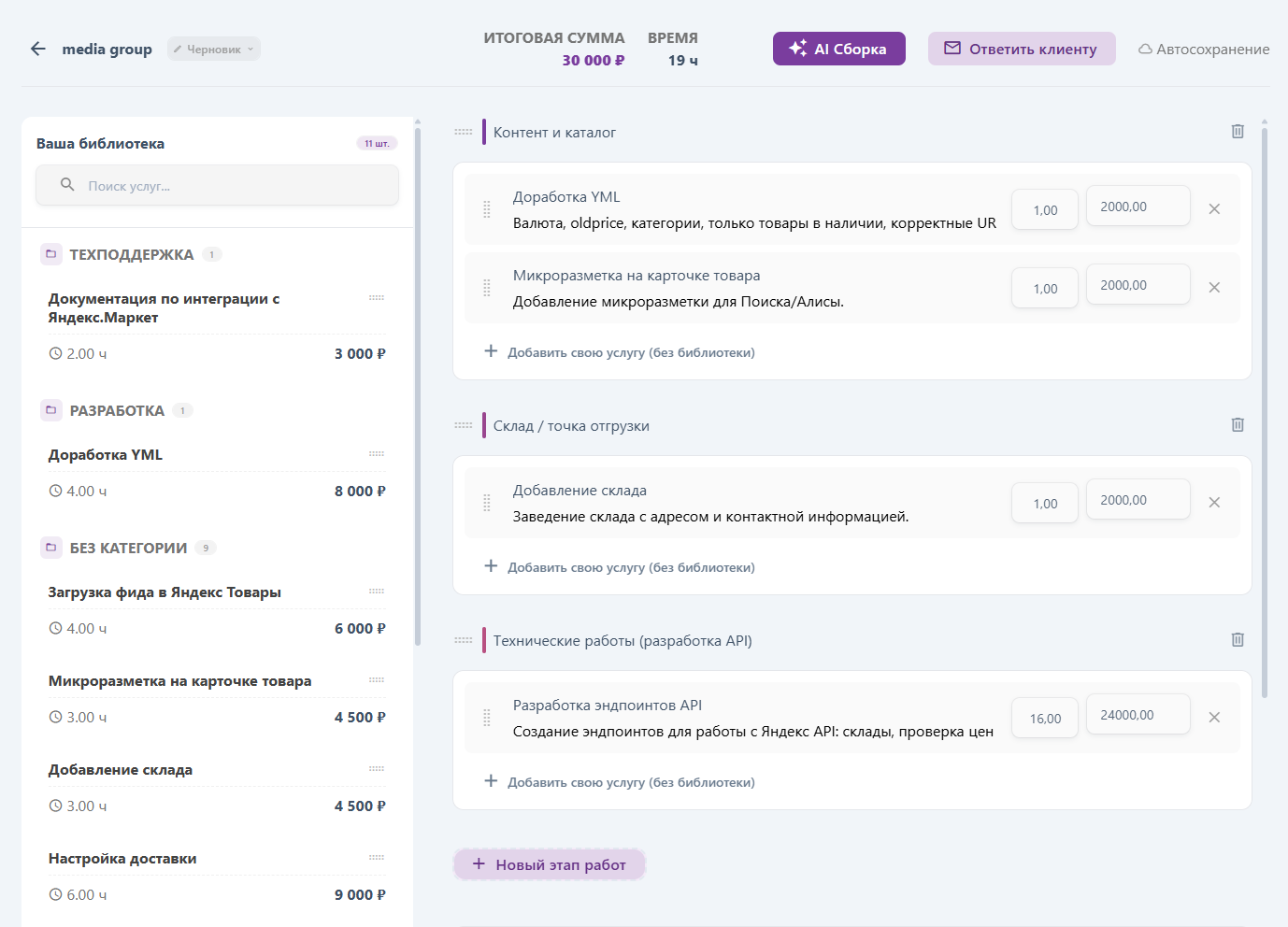The height and width of the screenshot is (927, 1288).
Task: Add custom service to Технические работы
Action: pyautogui.click(x=620, y=782)
